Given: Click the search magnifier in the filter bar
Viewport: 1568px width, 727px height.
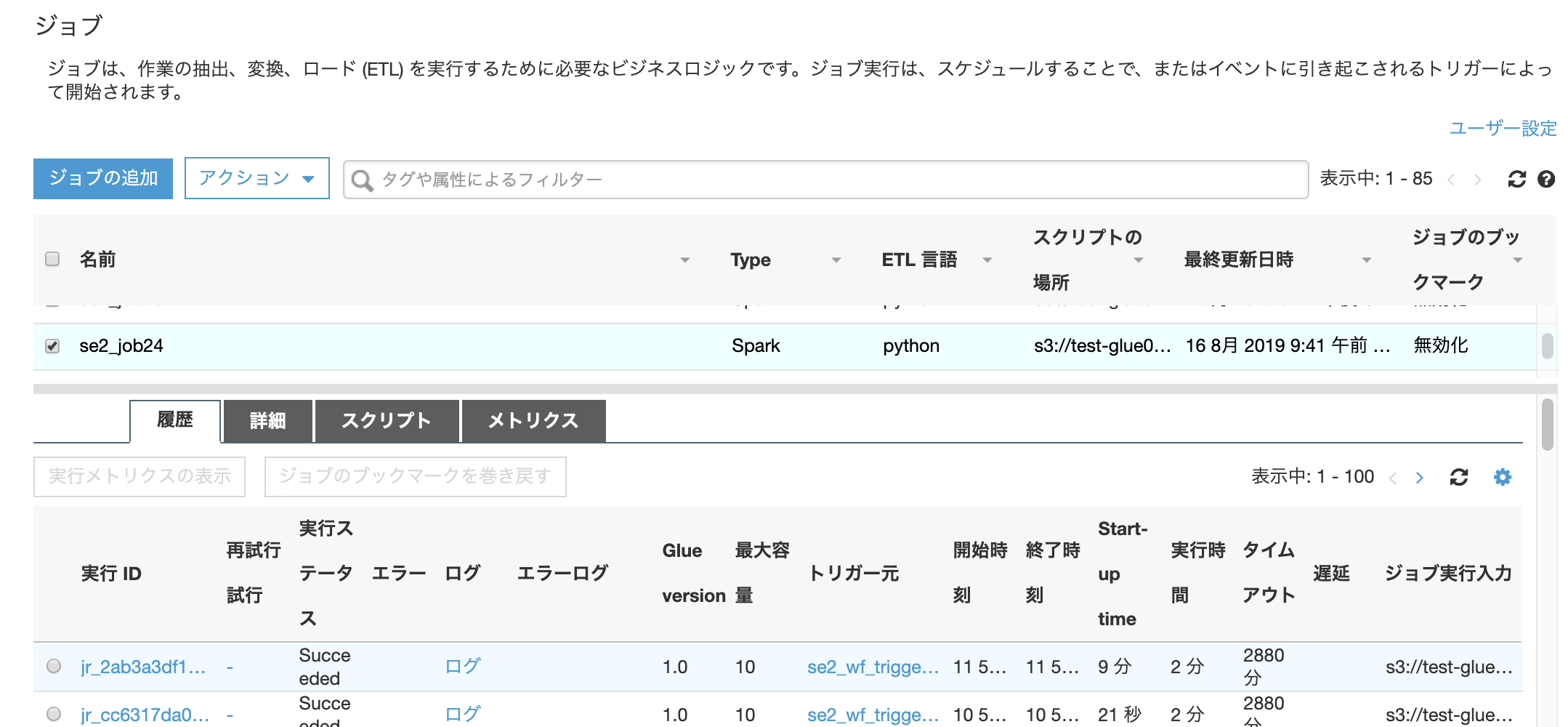Looking at the screenshot, I should pyautogui.click(x=363, y=178).
